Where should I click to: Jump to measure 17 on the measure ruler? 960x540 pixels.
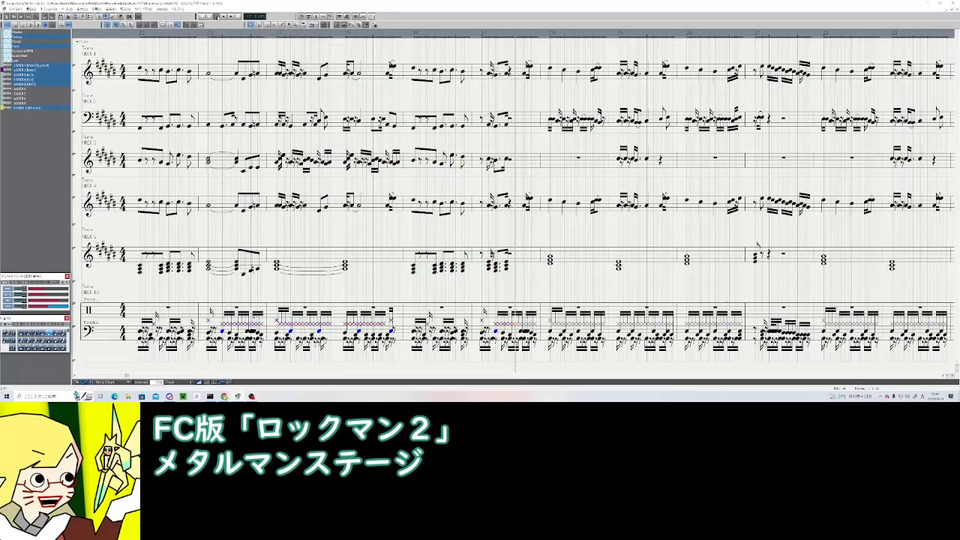coord(484,32)
